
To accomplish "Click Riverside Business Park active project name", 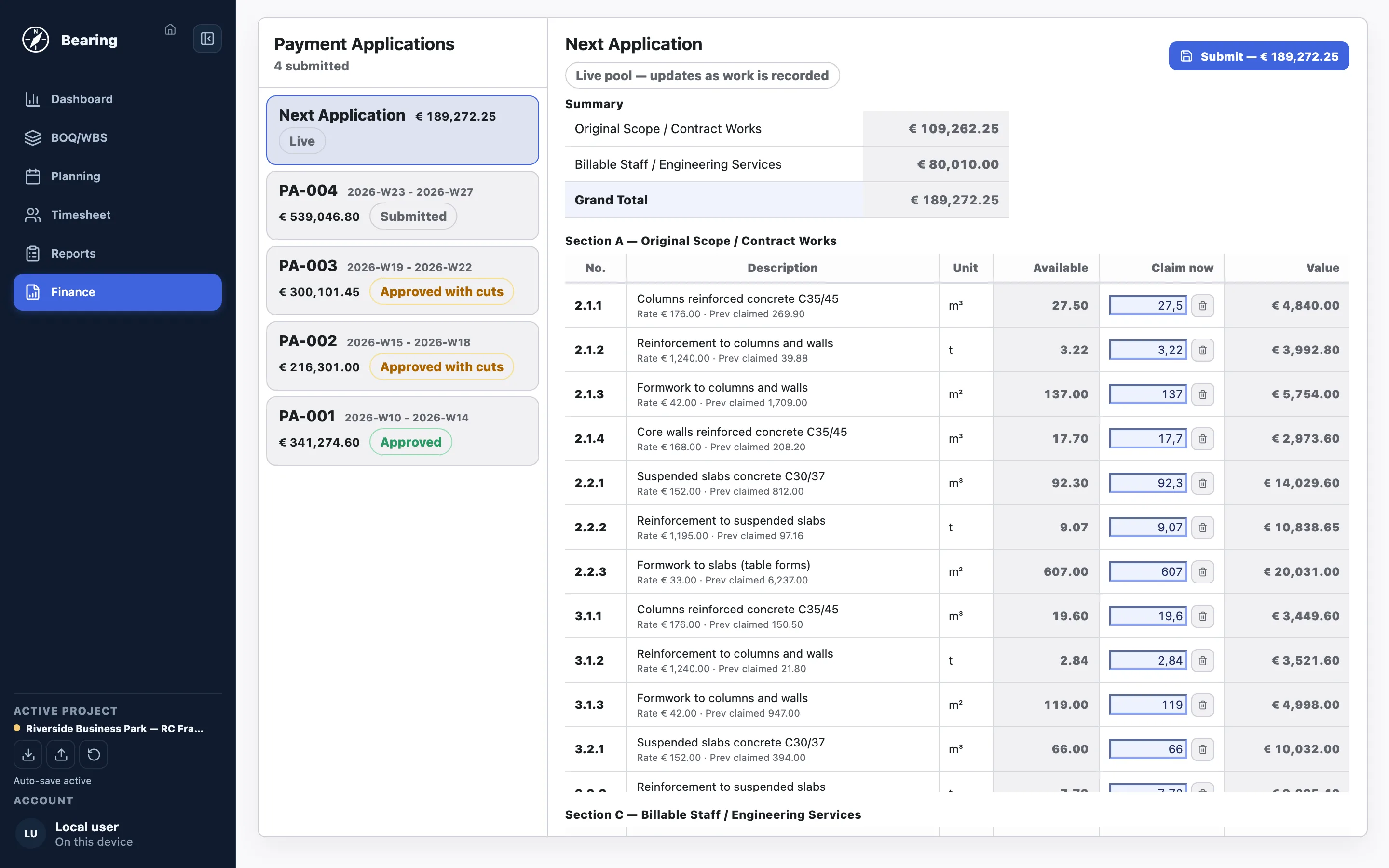I will tap(114, 728).
